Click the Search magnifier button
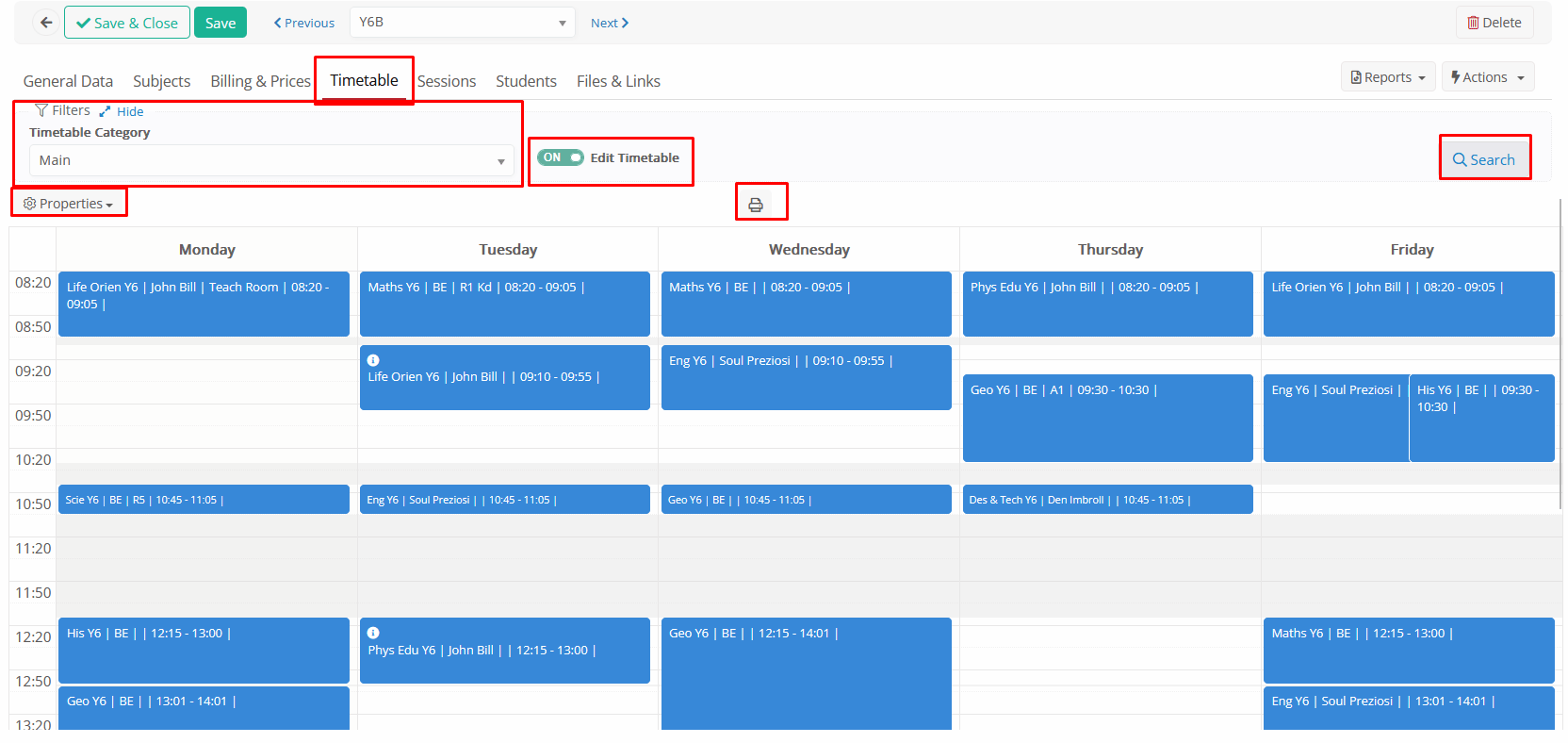Viewport: 1568px width, 743px height. (1483, 159)
